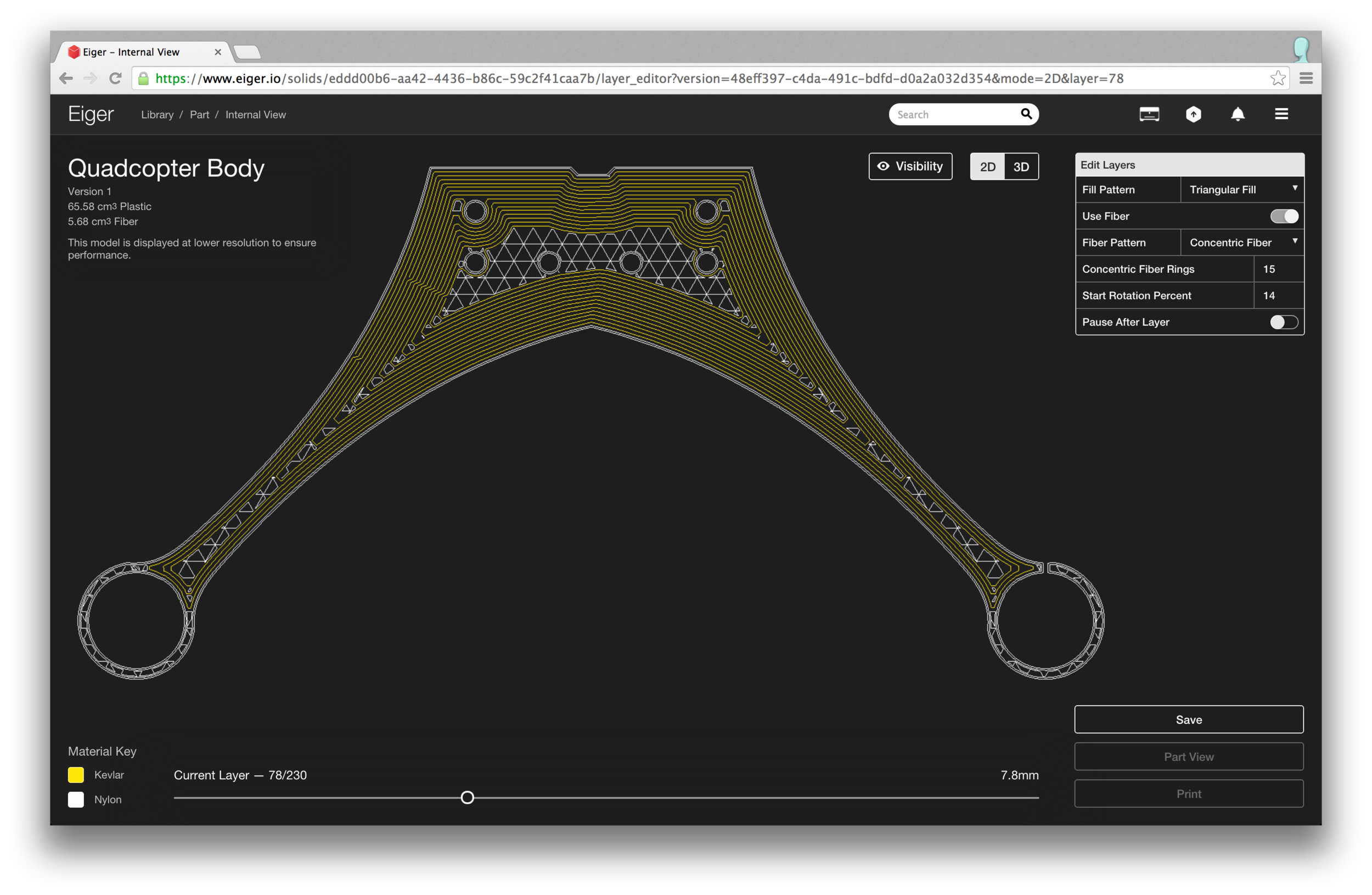This screenshot has width=1372, height=895.
Task: Click the search magnifier icon
Action: pos(1026,114)
